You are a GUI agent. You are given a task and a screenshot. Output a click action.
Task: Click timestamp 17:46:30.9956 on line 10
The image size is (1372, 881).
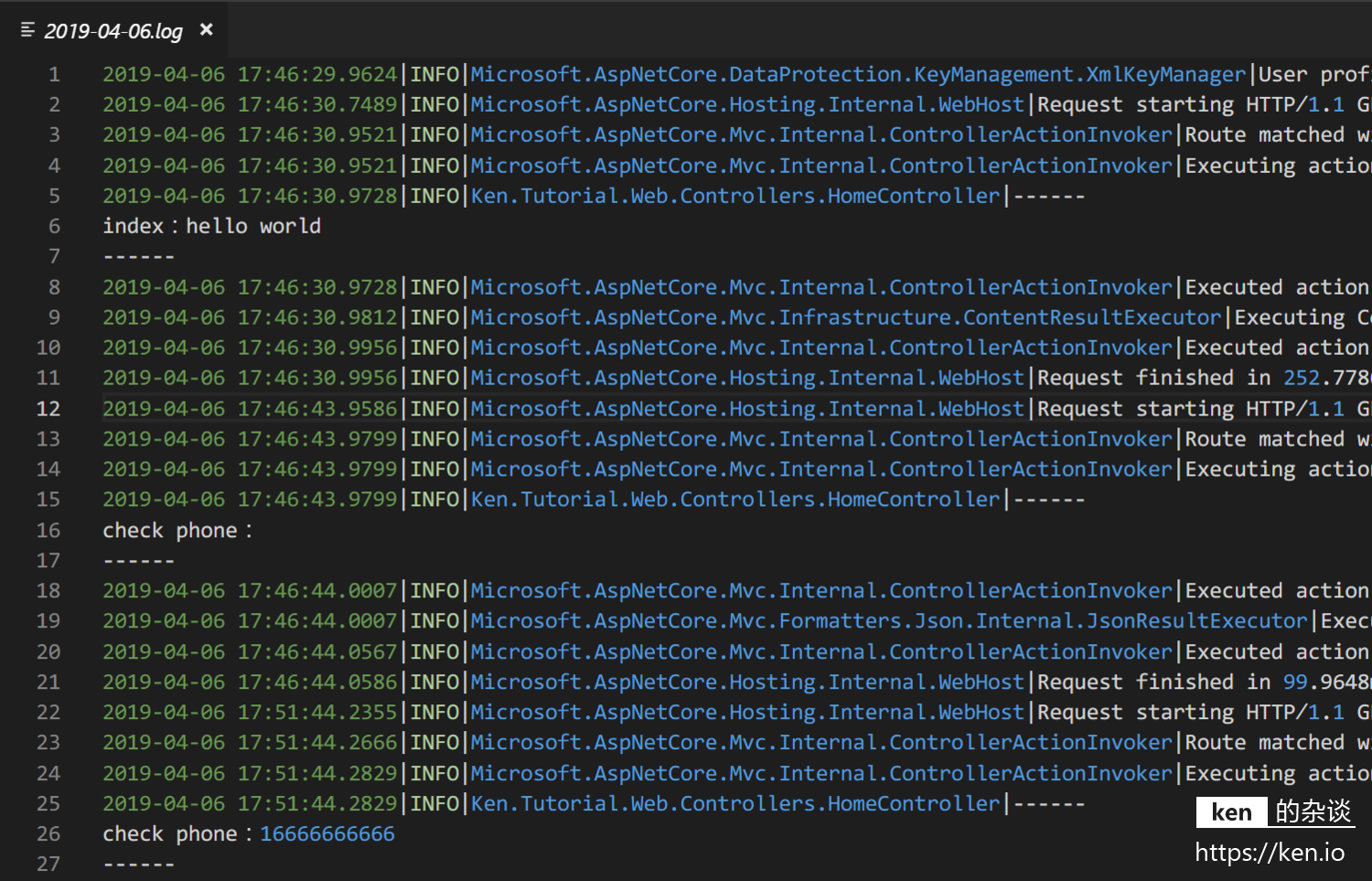click(317, 348)
